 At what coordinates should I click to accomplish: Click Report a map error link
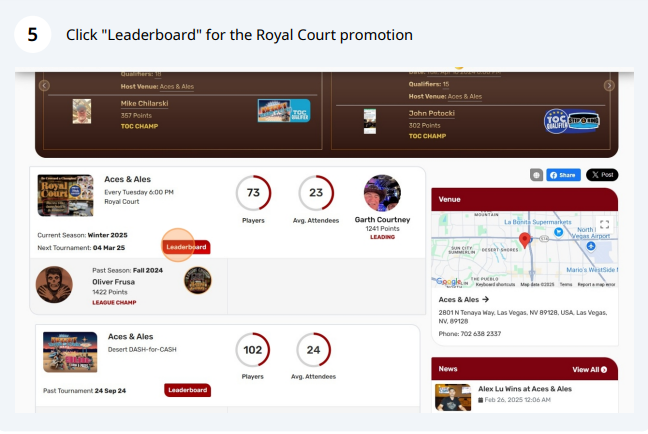[596, 284]
